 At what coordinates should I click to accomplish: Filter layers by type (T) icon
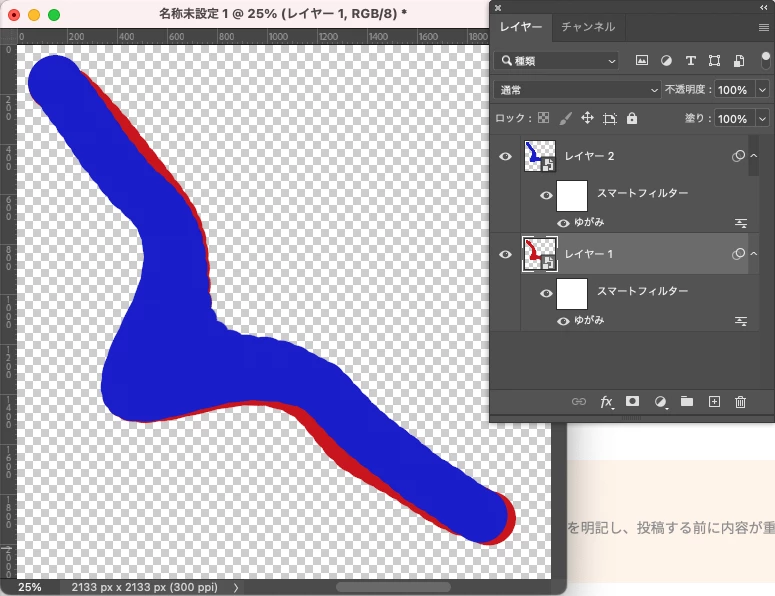click(690, 60)
